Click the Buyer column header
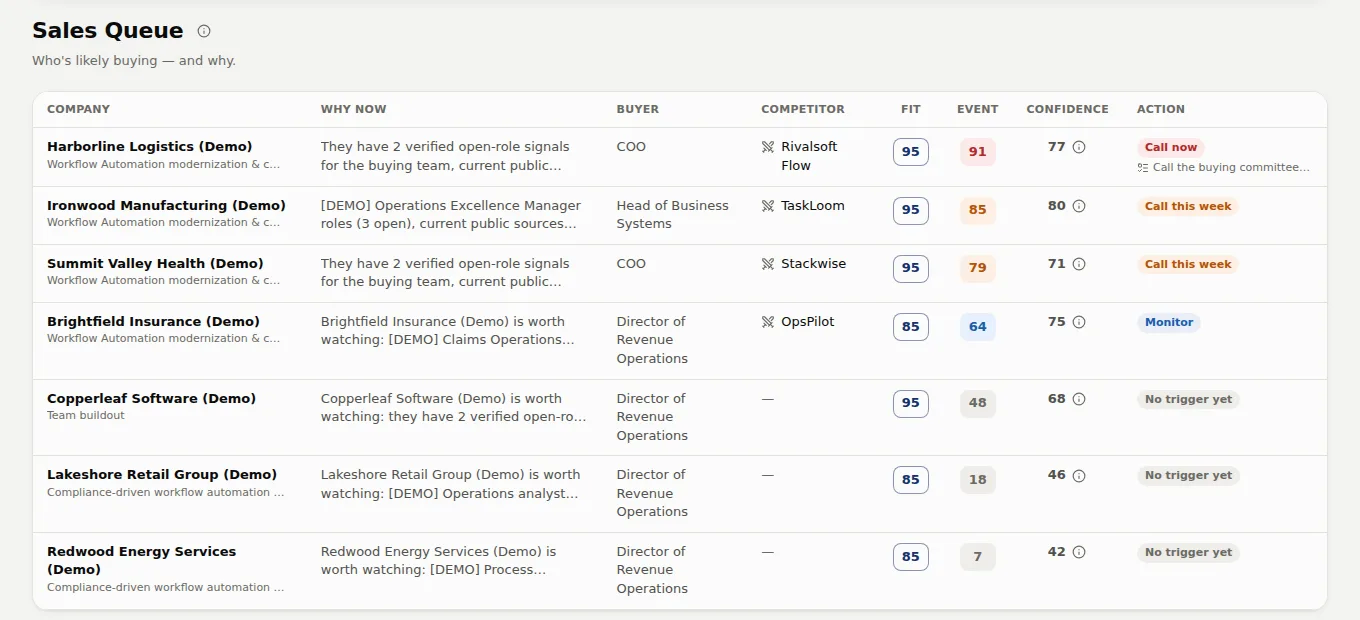The height and width of the screenshot is (620, 1360). coord(638,109)
